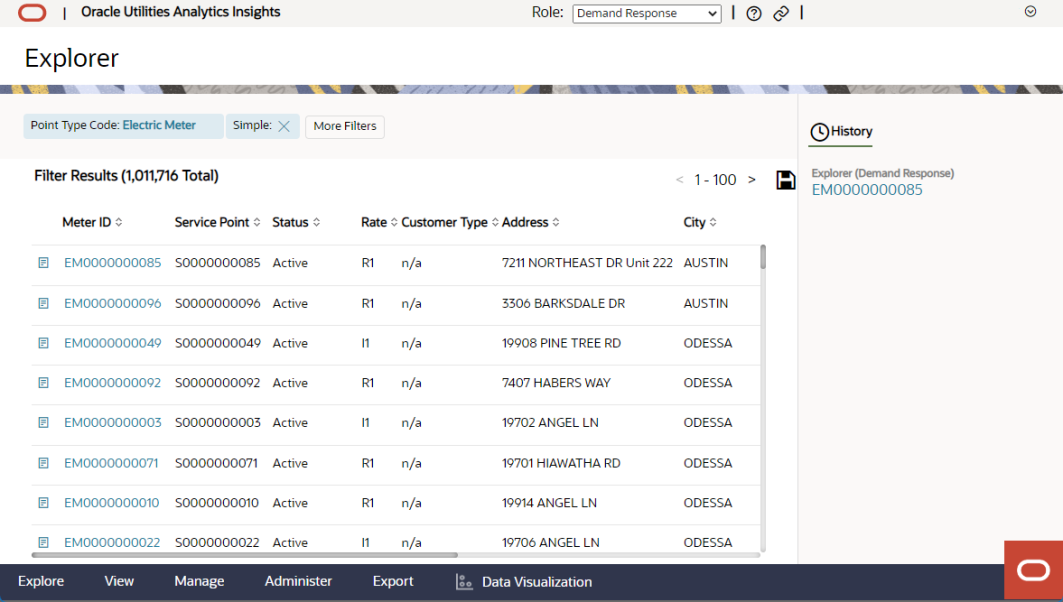Viewport: 1063px width, 602px height.
Task: Open the Role dropdown showing Demand Response
Action: point(647,14)
